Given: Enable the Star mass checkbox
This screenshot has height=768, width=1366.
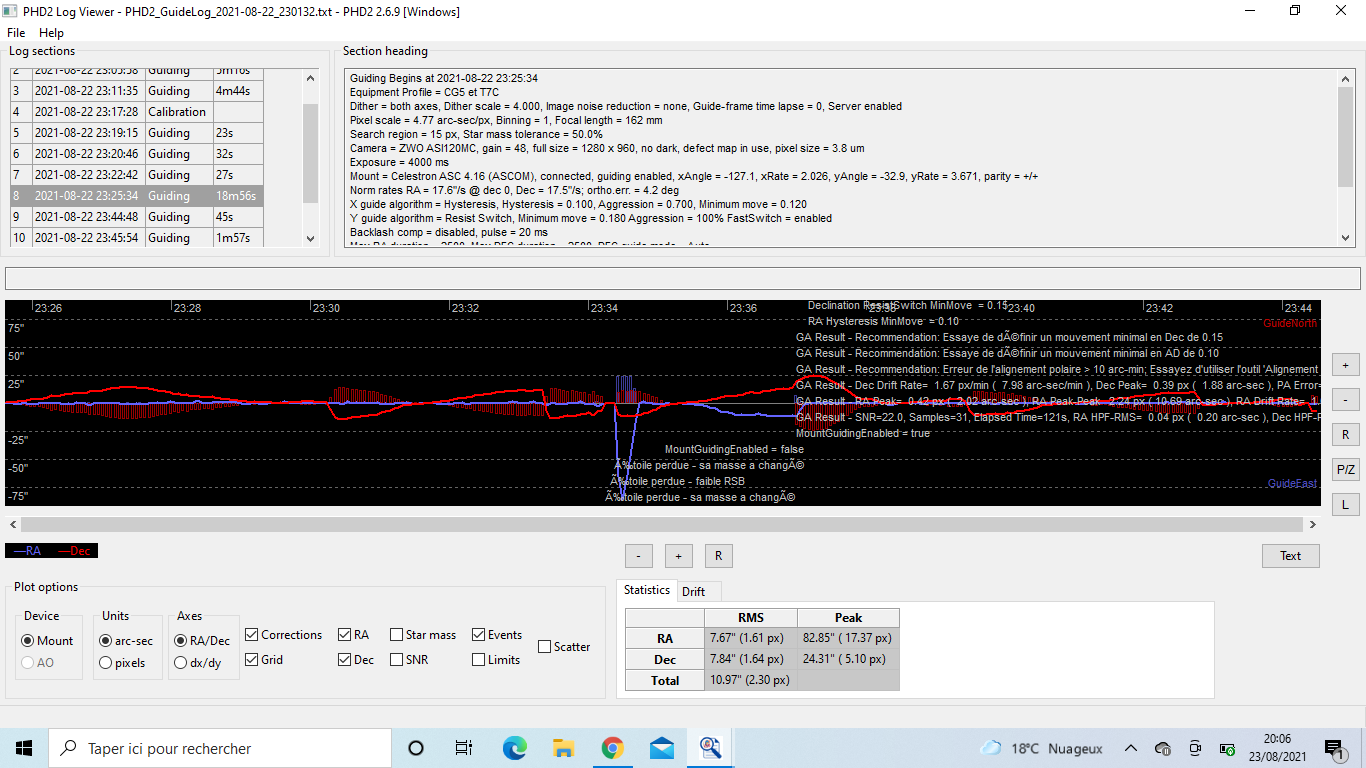Looking at the screenshot, I should [423, 635].
